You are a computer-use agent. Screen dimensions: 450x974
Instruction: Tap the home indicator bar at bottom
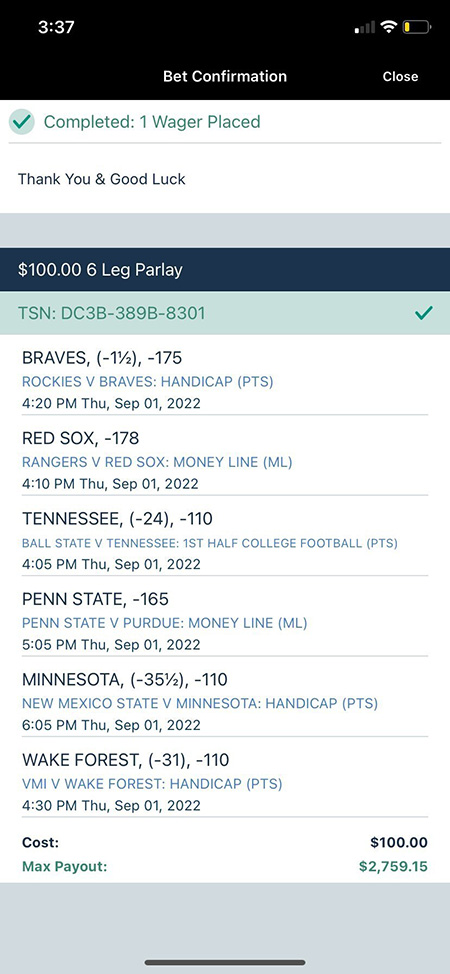click(x=225, y=962)
